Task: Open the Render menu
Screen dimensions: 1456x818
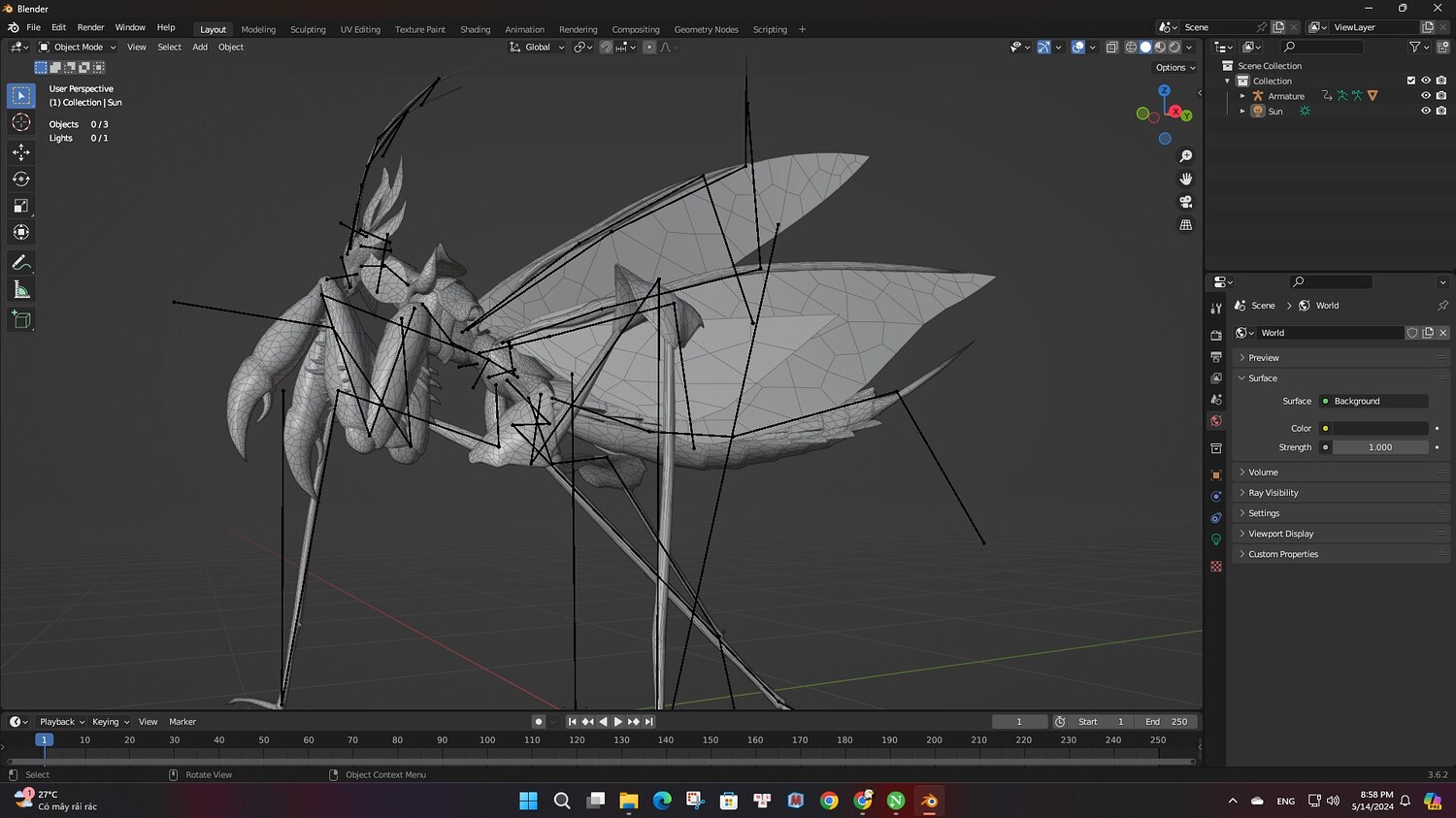Action: click(x=90, y=27)
